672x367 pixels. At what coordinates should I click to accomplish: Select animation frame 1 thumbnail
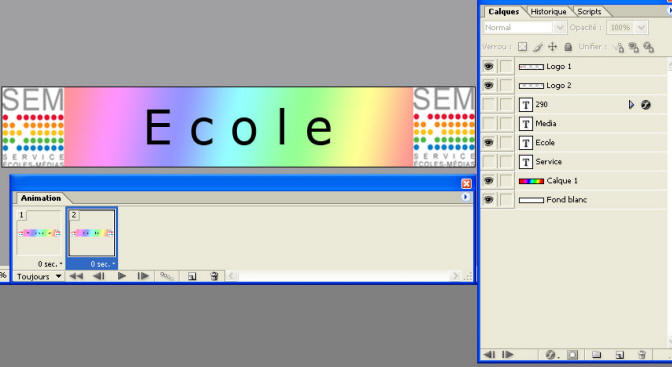pyautogui.click(x=39, y=234)
